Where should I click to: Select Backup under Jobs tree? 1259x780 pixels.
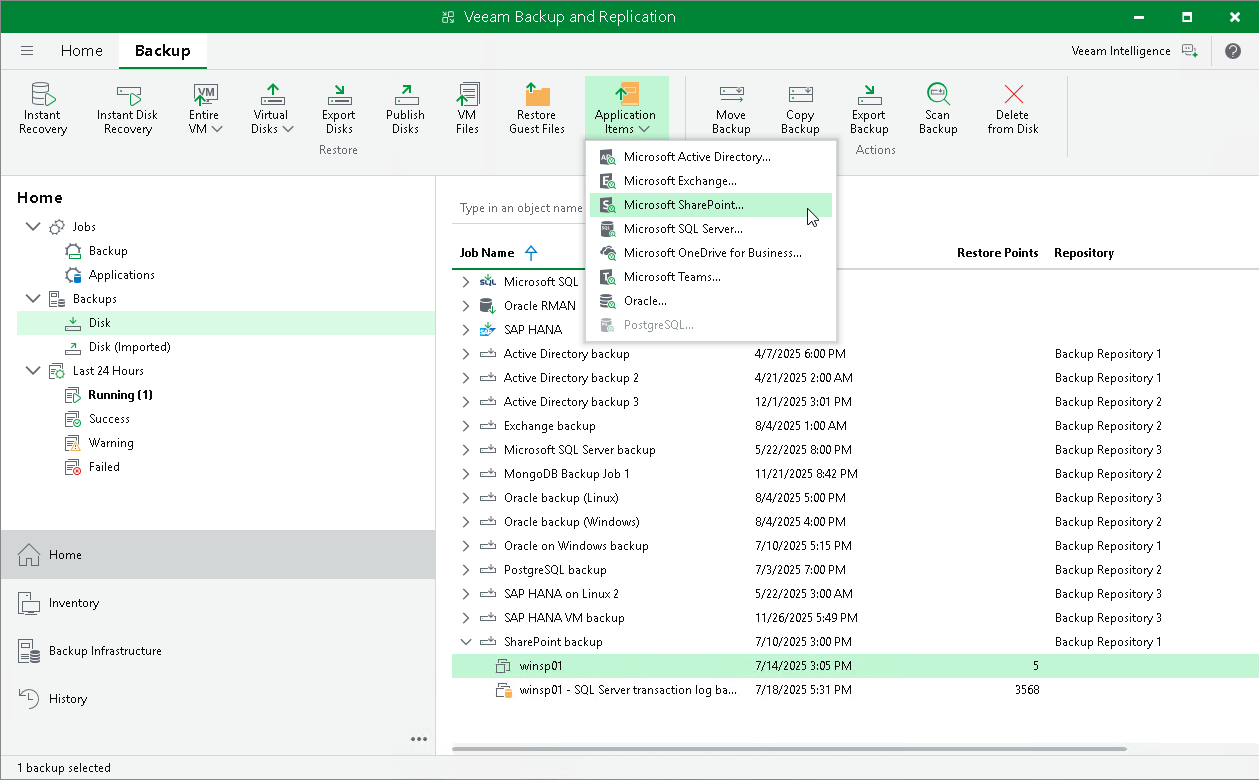tap(108, 251)
